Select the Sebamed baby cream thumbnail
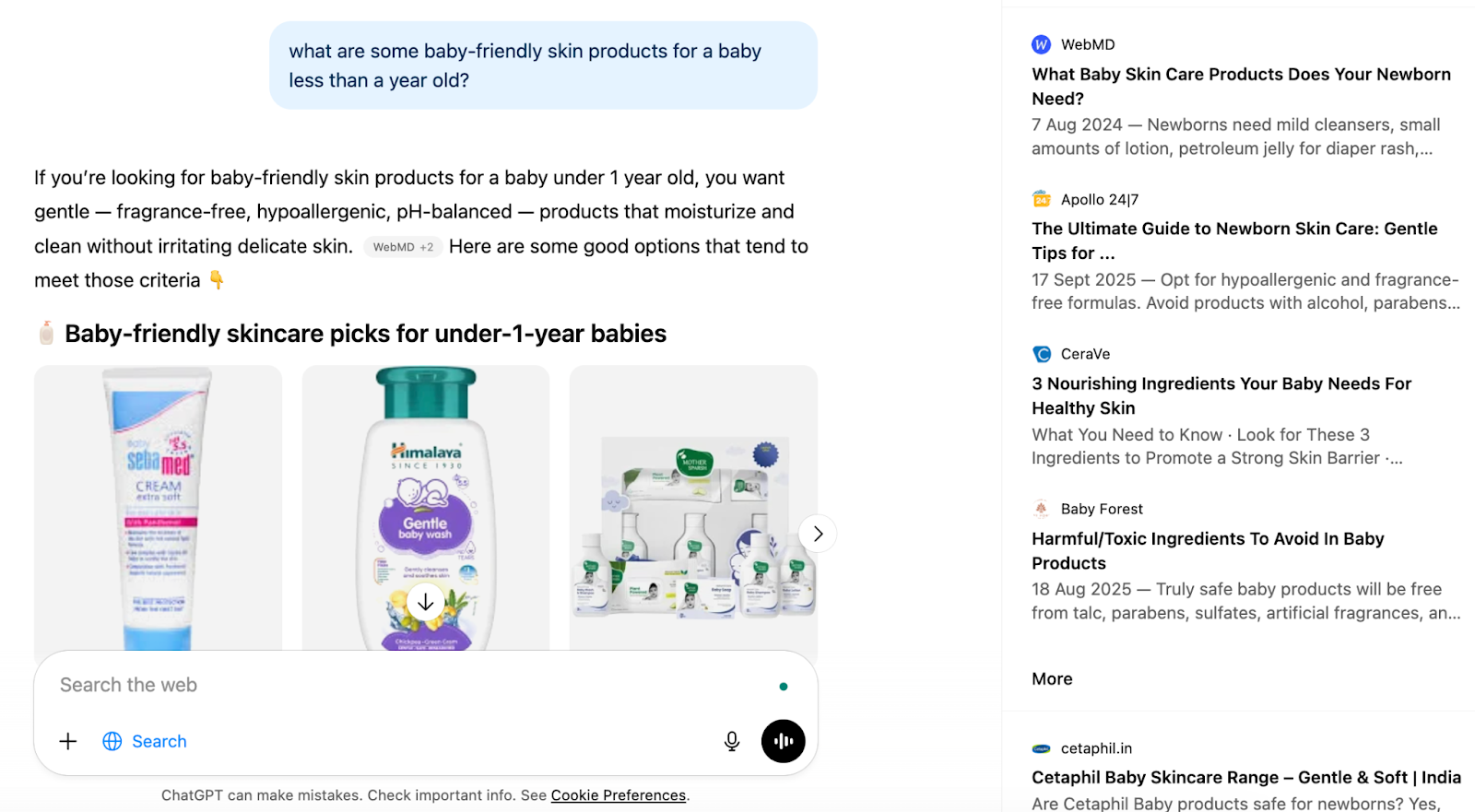This screenshot has width=1475, height=812. pyautogui.click(x=158, y=507)
